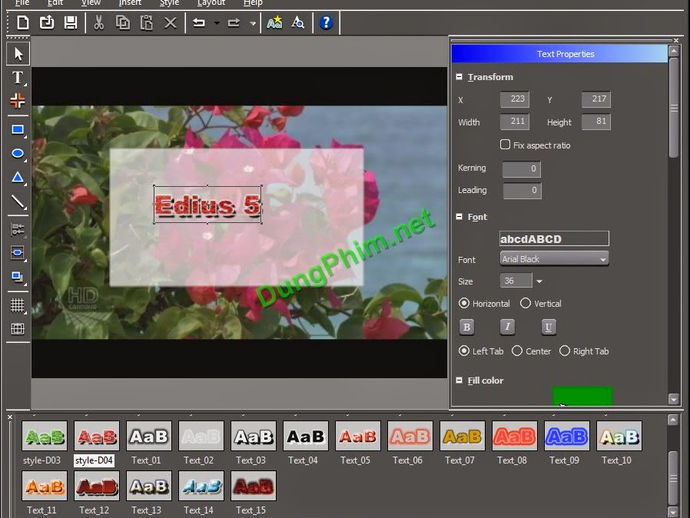Screen dimensions: 690x518
Task: Click the object order layers icon
Action: click(18, 277)
